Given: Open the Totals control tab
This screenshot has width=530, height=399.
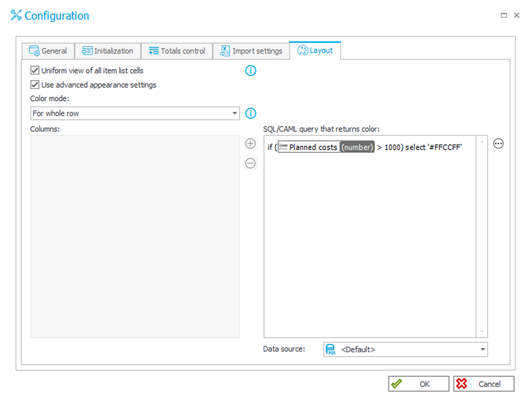Looking at the screenshot, I should pos(177,51).
